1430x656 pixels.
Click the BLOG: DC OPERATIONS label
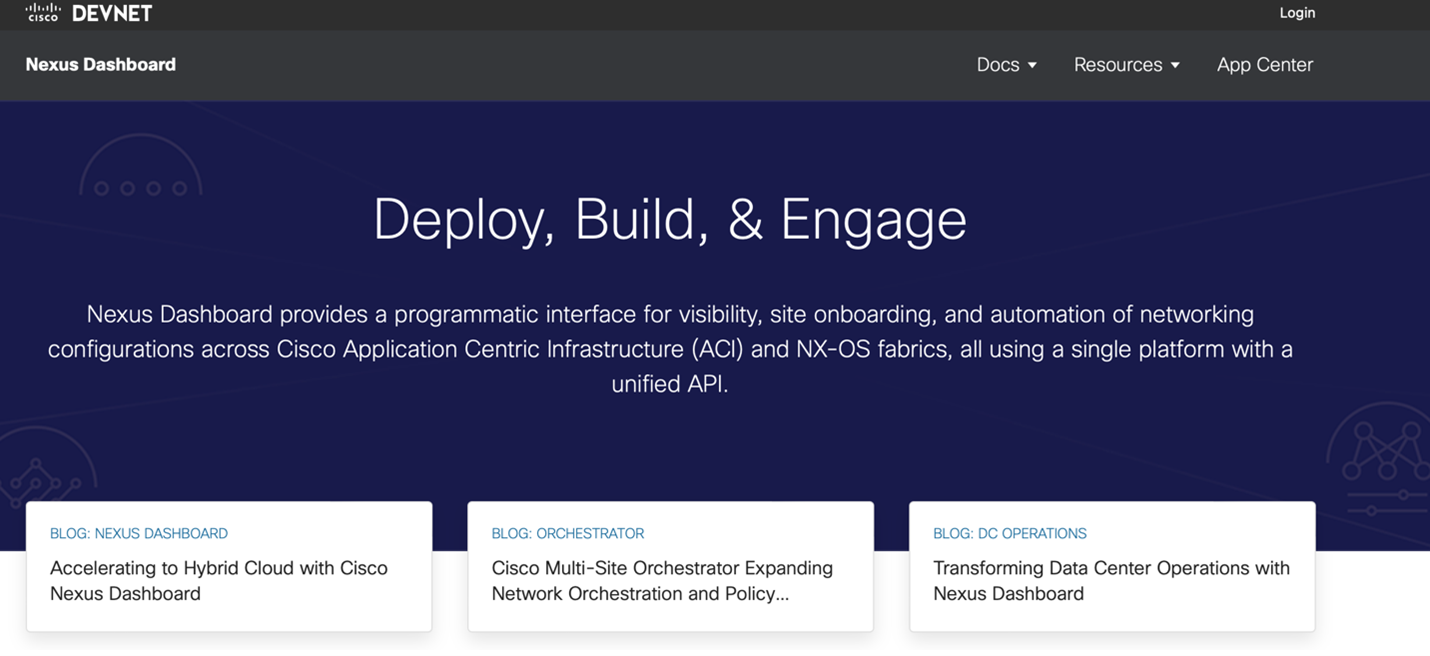(x=1009, y=534)
